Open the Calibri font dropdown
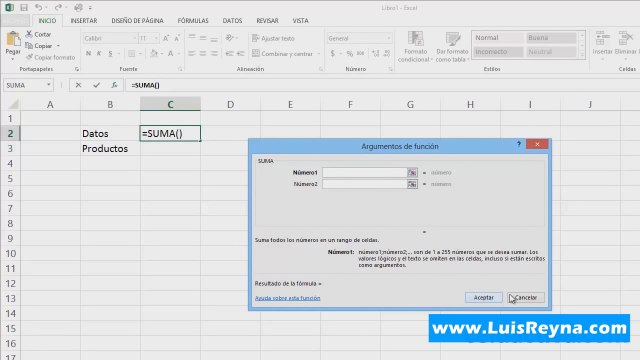The width and height of the screenshot is (640, 360). point(134,38)
